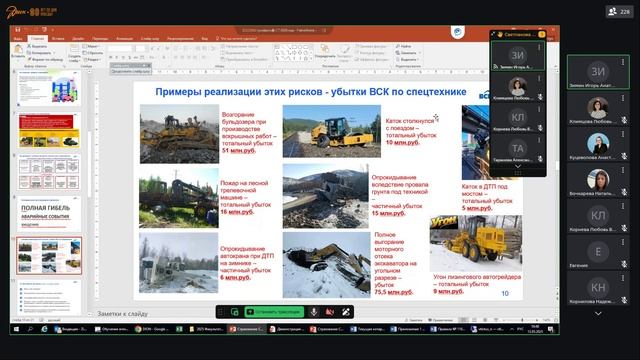Open the font size combo box
Viewport: 640px width, 360px height.
[140, 48]
